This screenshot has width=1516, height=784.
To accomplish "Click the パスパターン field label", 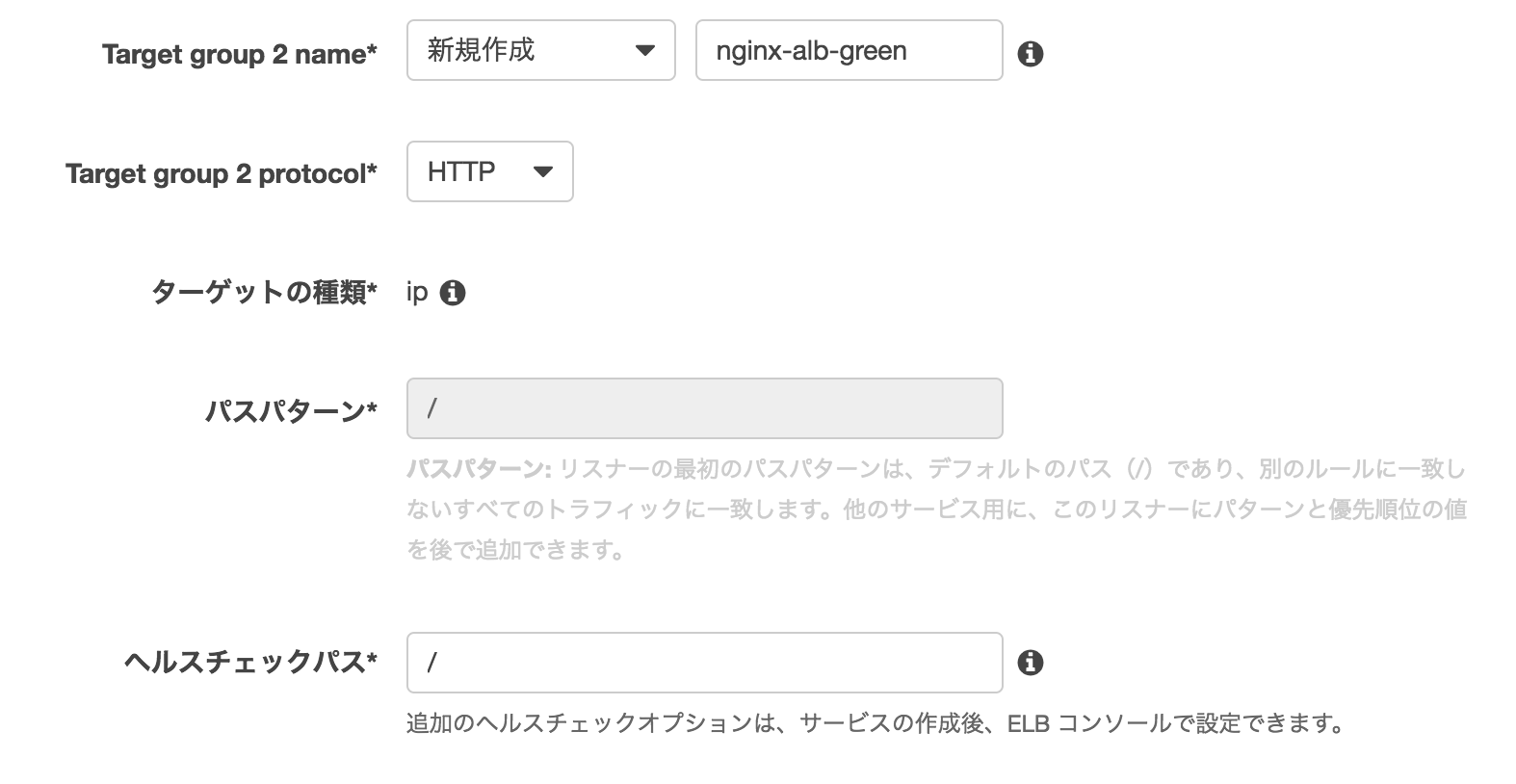I will [x=291, y=411].
